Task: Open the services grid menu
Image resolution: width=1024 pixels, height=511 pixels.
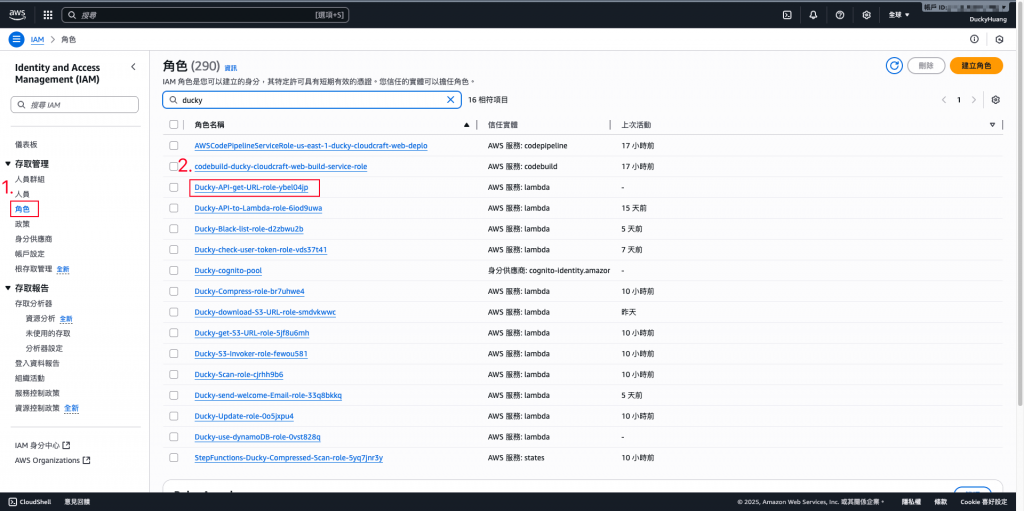Action: click(x=48, y=14)
